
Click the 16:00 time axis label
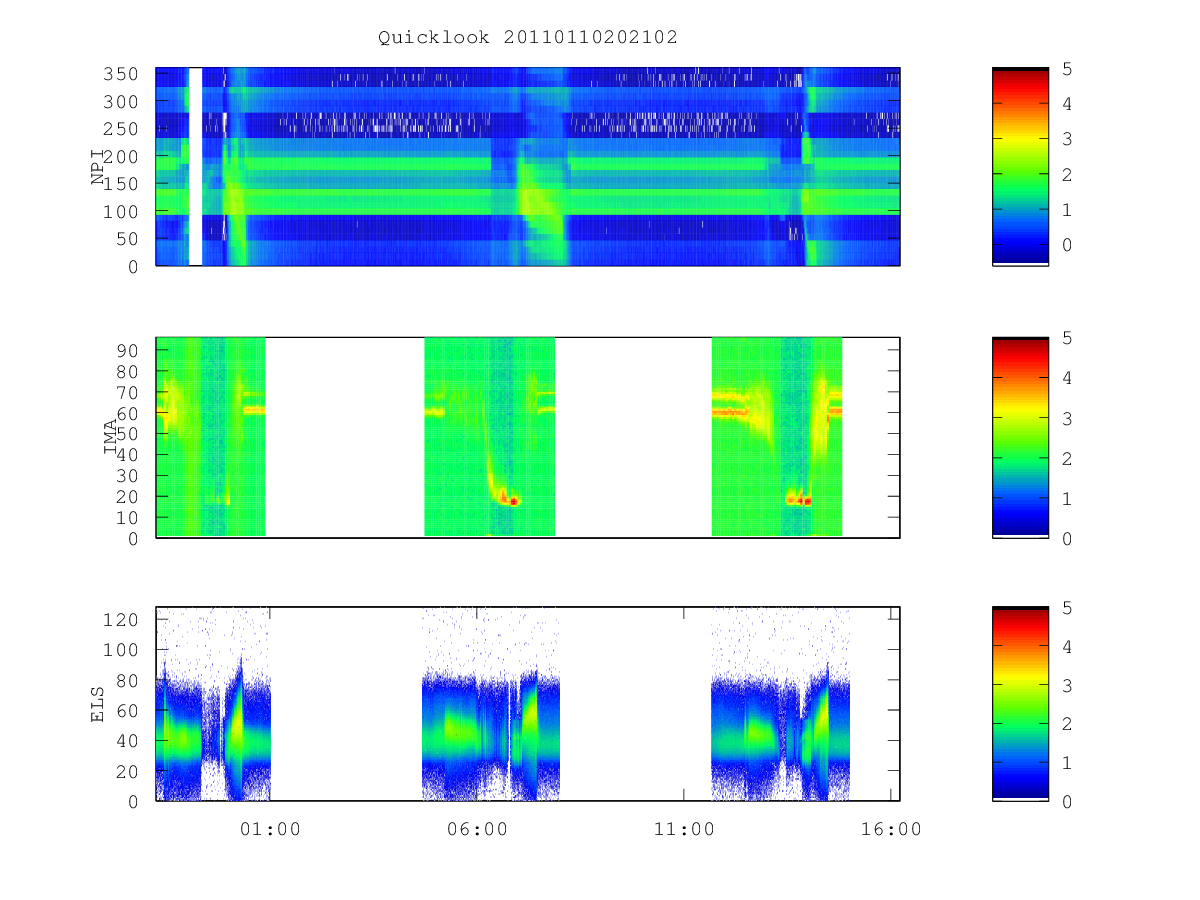tap(892, 829)
